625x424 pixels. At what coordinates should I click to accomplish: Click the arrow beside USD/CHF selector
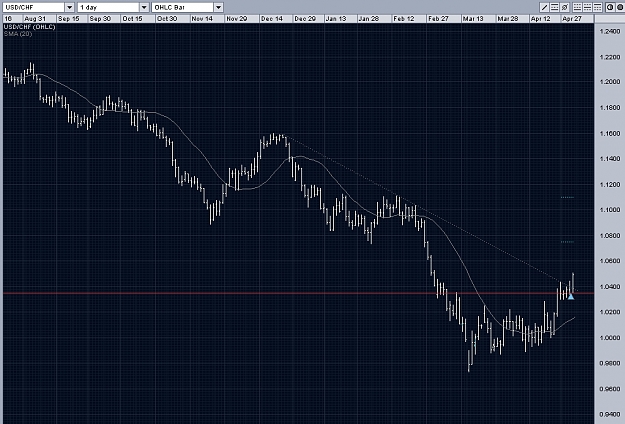[69, 7]
